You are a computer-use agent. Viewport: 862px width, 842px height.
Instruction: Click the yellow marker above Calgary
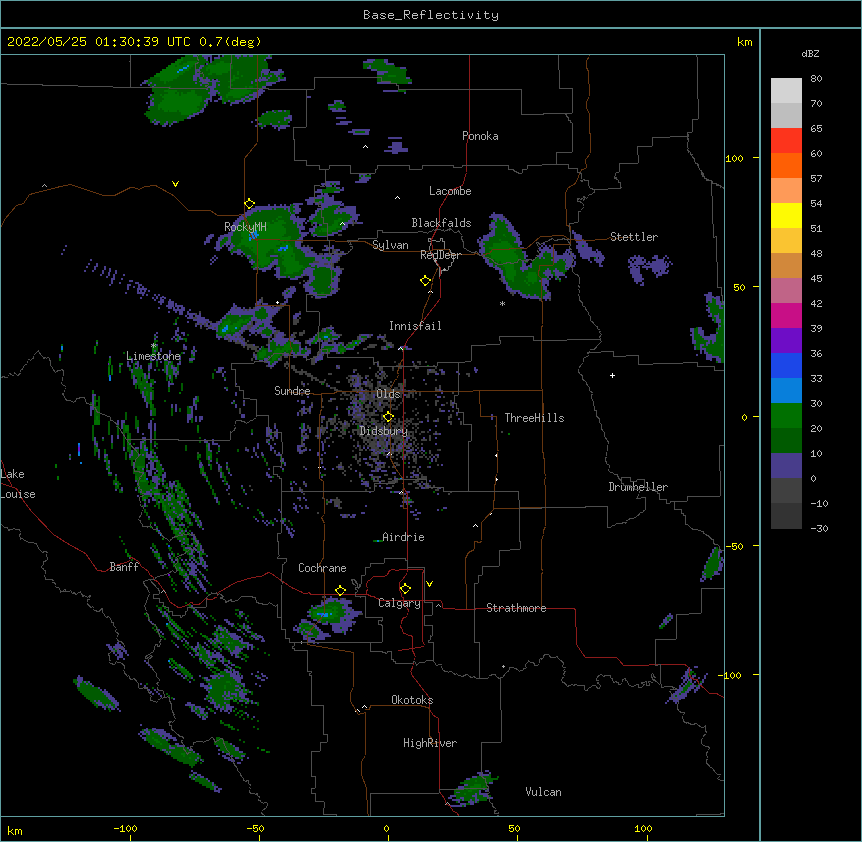click(405, 589)
